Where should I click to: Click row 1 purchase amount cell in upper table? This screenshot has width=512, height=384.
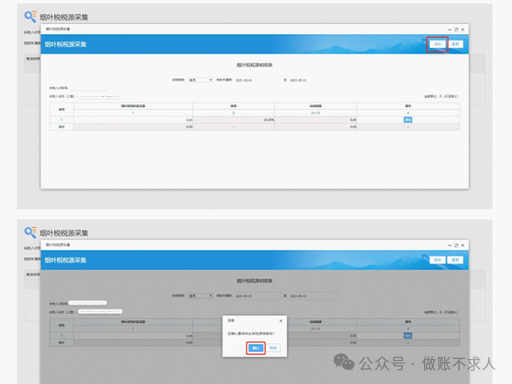point(133,120)
